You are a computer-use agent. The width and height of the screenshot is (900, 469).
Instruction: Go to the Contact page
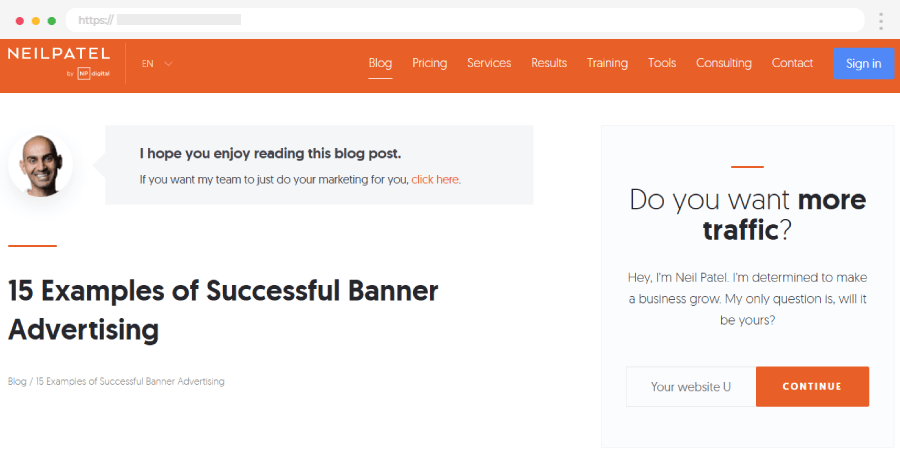(x=792, y=63)
